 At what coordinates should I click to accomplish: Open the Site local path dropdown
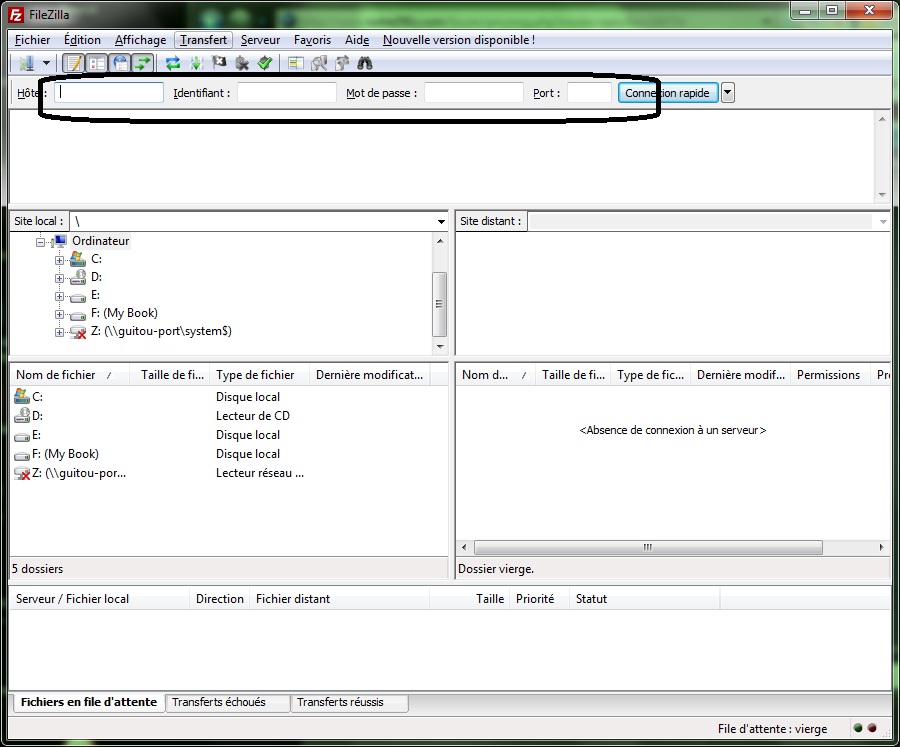click(441, 221)
